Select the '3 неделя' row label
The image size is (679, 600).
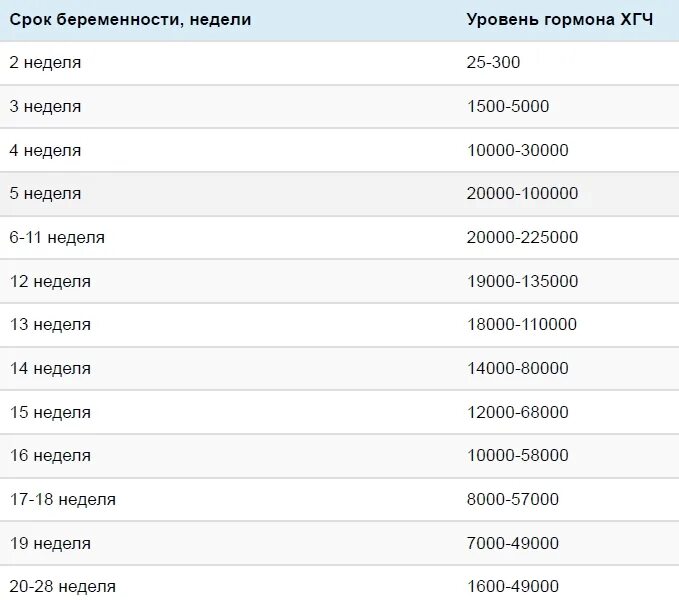(45, 106)
